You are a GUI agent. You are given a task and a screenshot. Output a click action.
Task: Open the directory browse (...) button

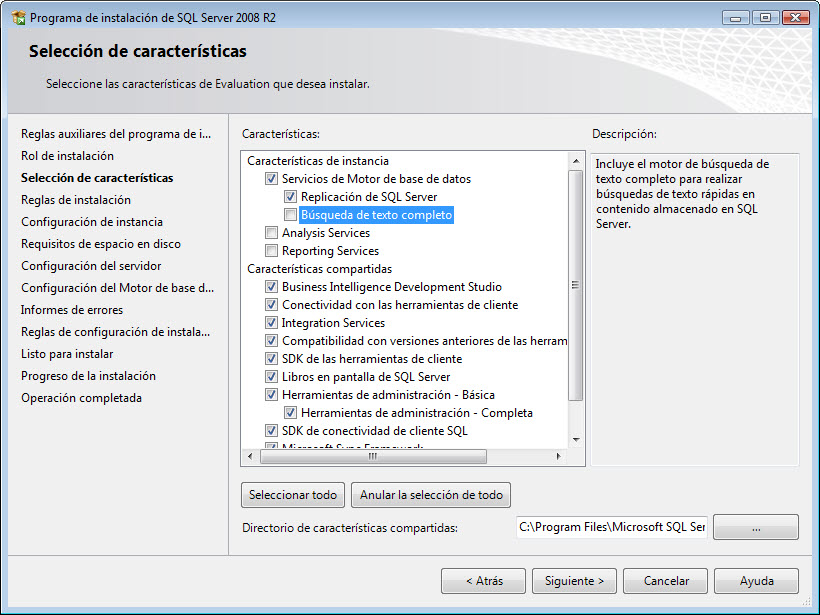pos(756,527)
